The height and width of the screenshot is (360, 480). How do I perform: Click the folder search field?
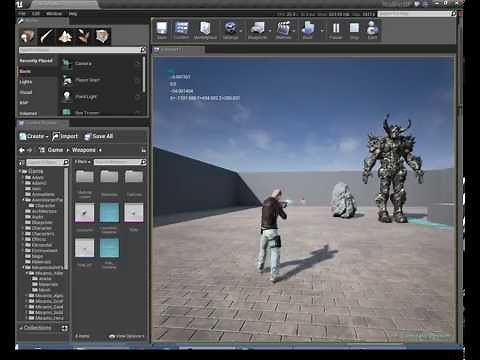[48, 162]
